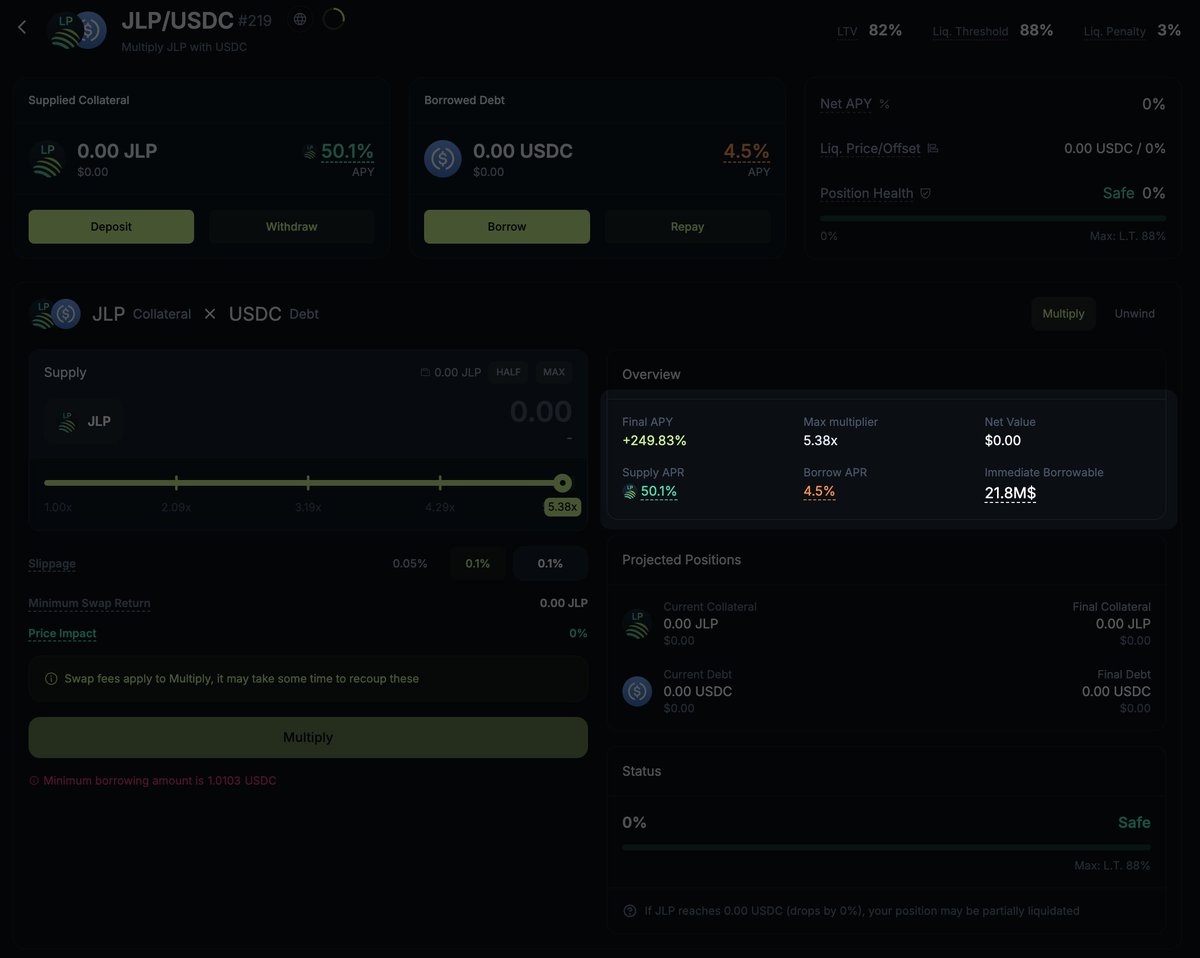Click the 50.1% APY in Supplied Collateral

[x=347, y=151]
